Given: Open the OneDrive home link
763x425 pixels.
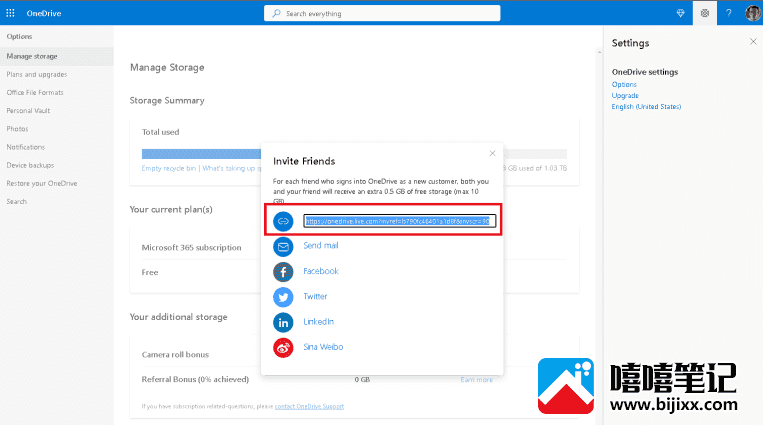Looking at the screenshot, I should tap(44, 13).
